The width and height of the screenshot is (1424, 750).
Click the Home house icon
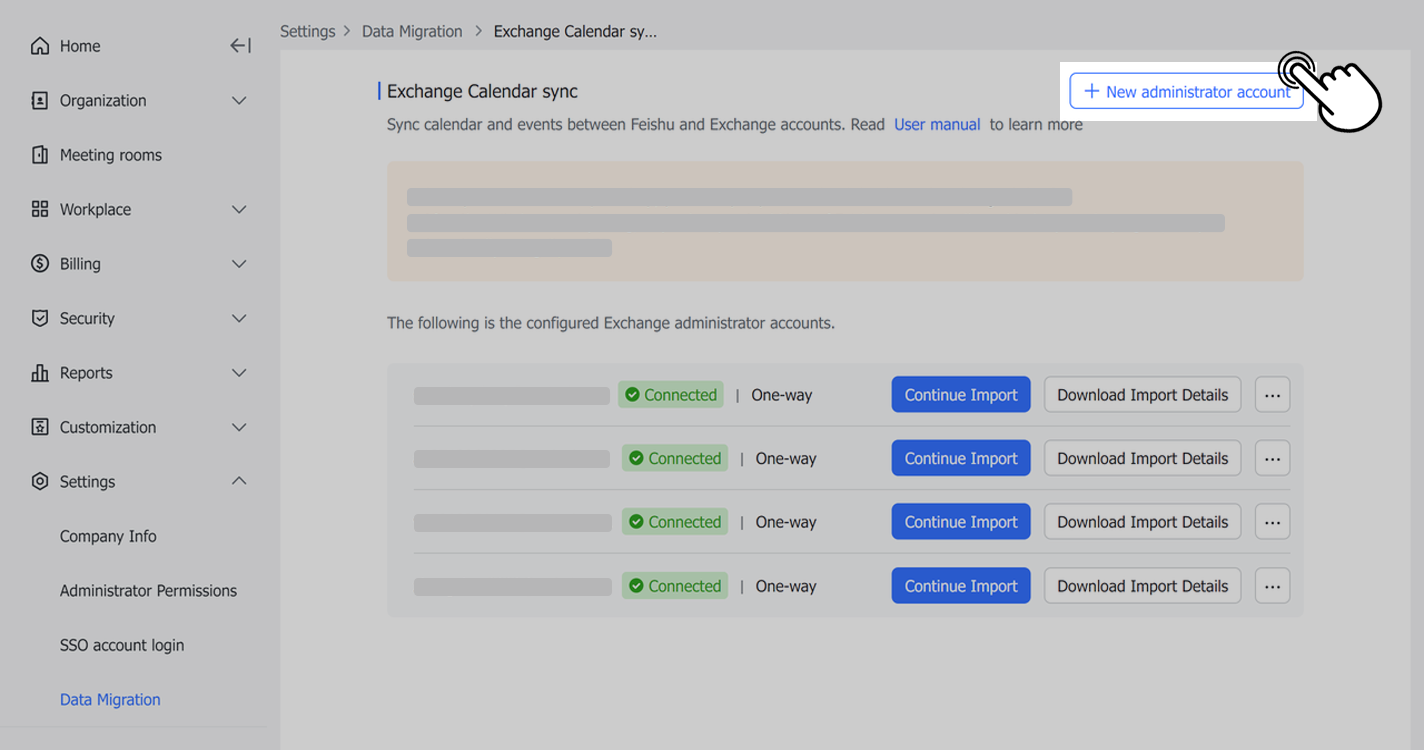40,46
